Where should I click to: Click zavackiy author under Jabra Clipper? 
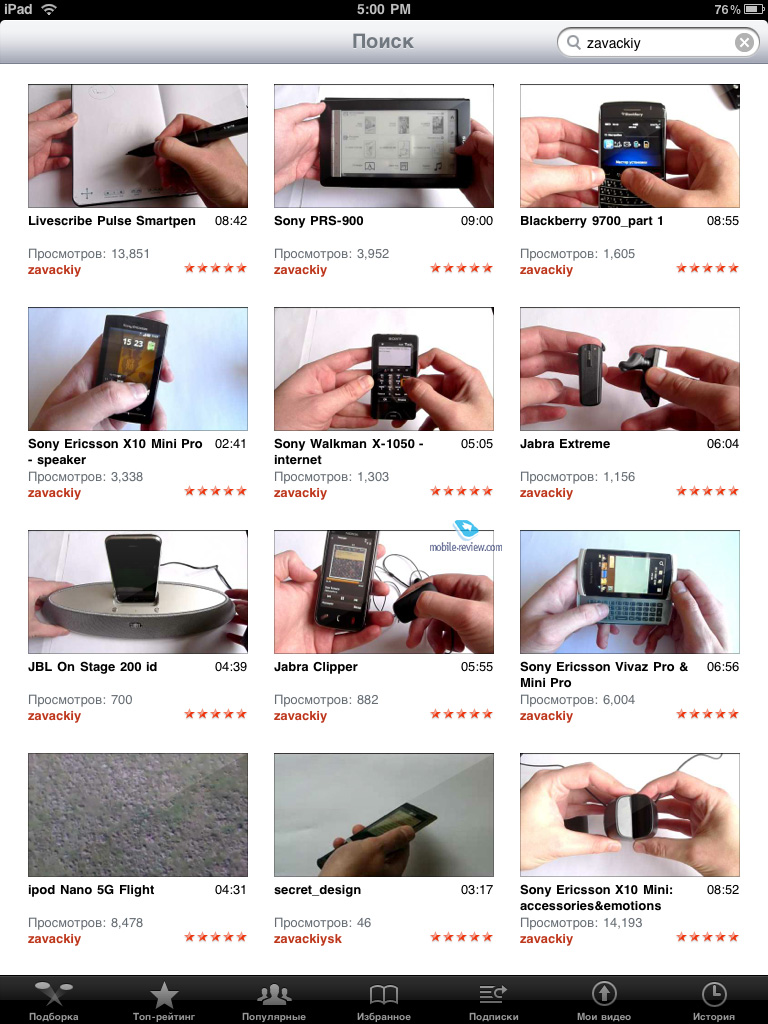pos(300,716)
